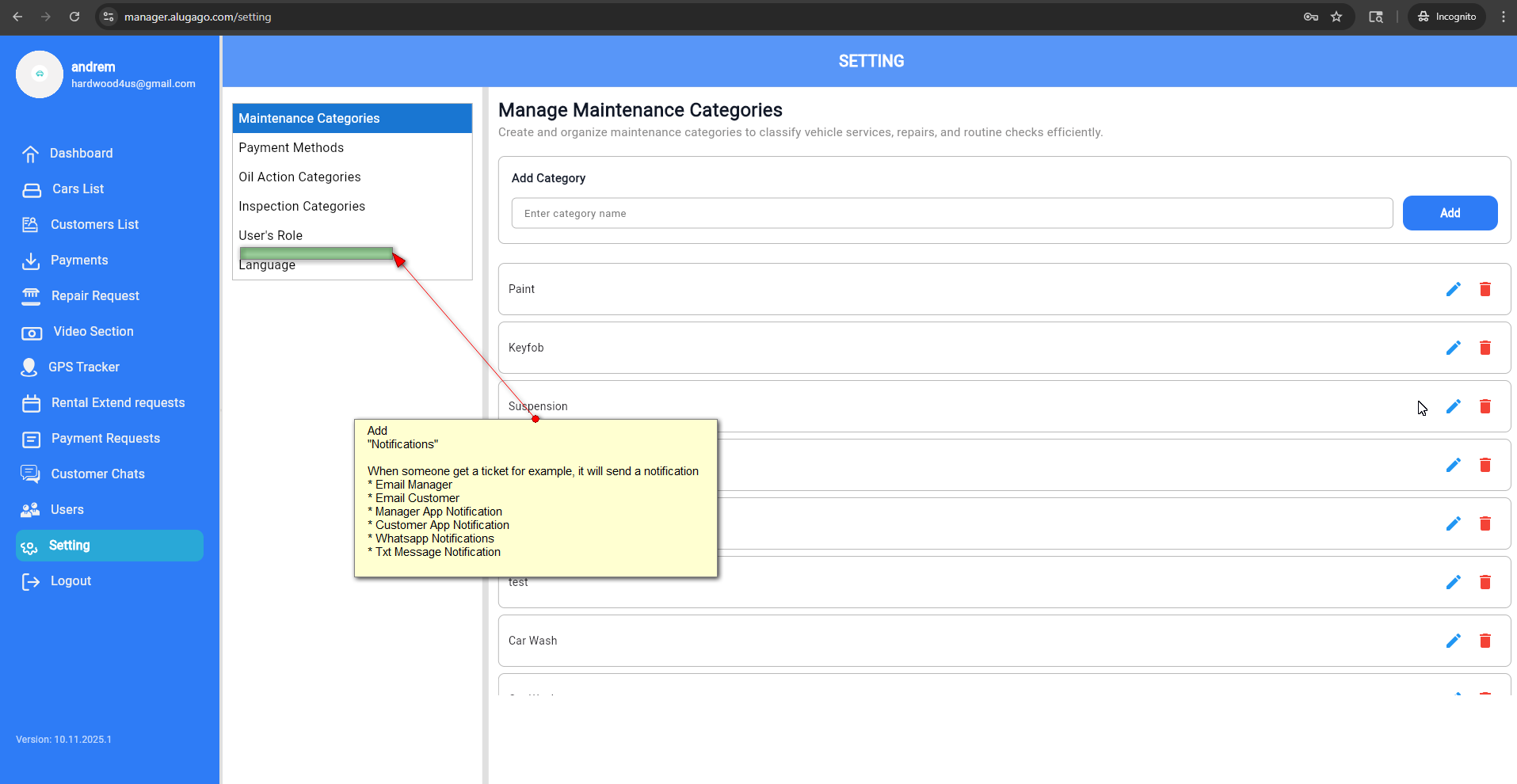
Task: Open Customer Chats page
Action: (x=97, y=474)
